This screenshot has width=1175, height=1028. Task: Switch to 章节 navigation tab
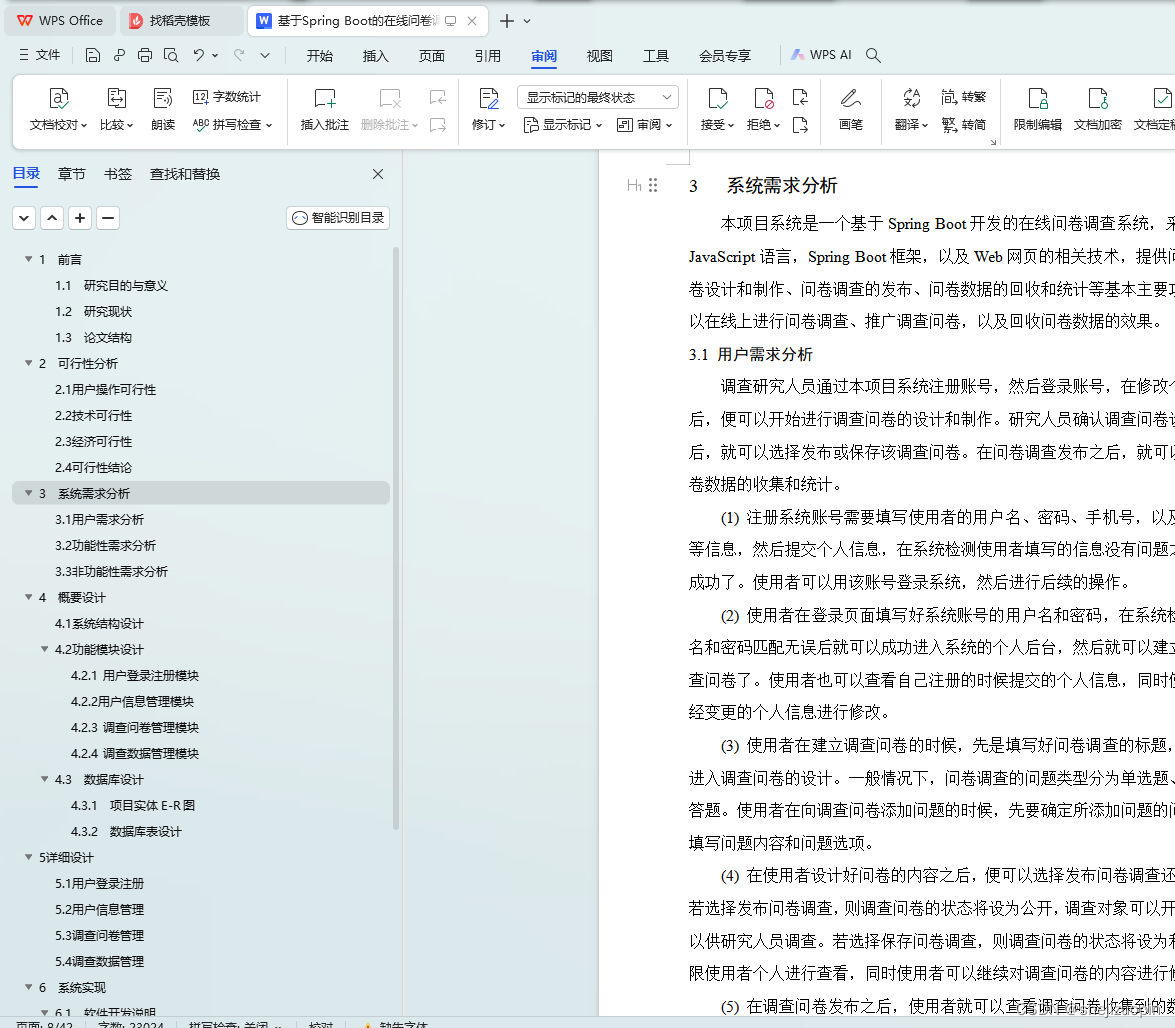[71, 174]
